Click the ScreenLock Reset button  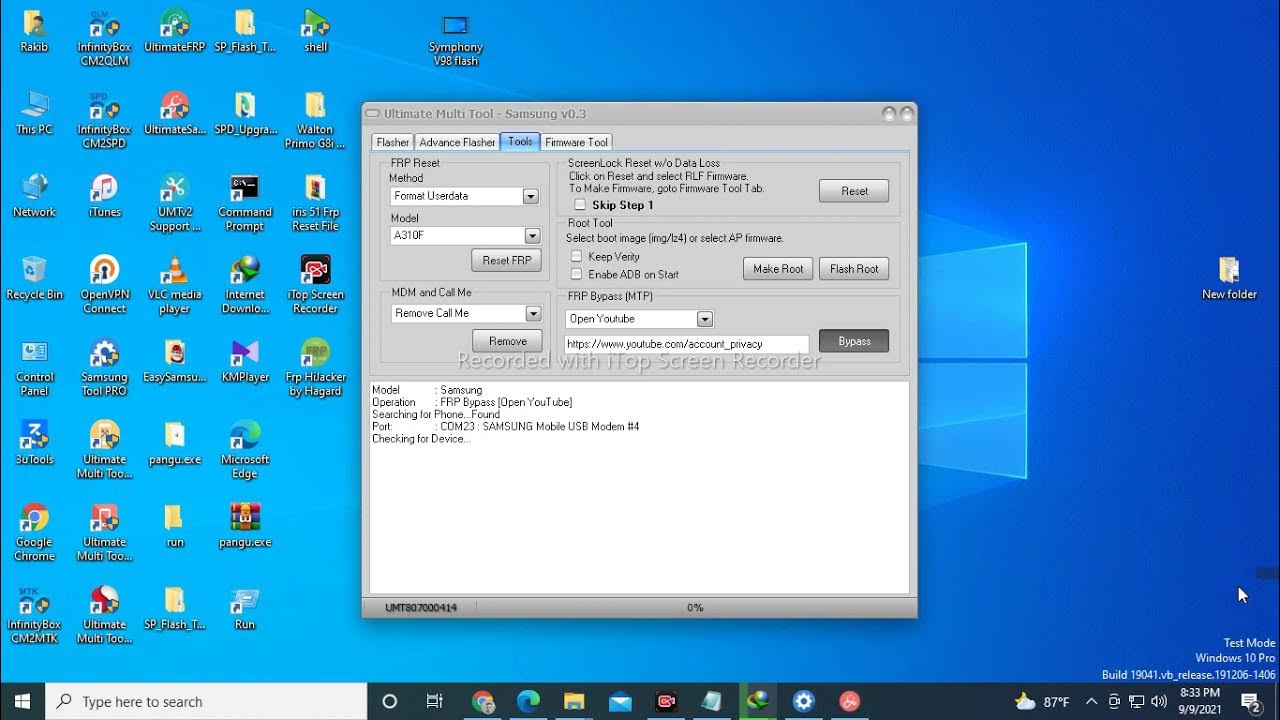click(x=854, y=191)
